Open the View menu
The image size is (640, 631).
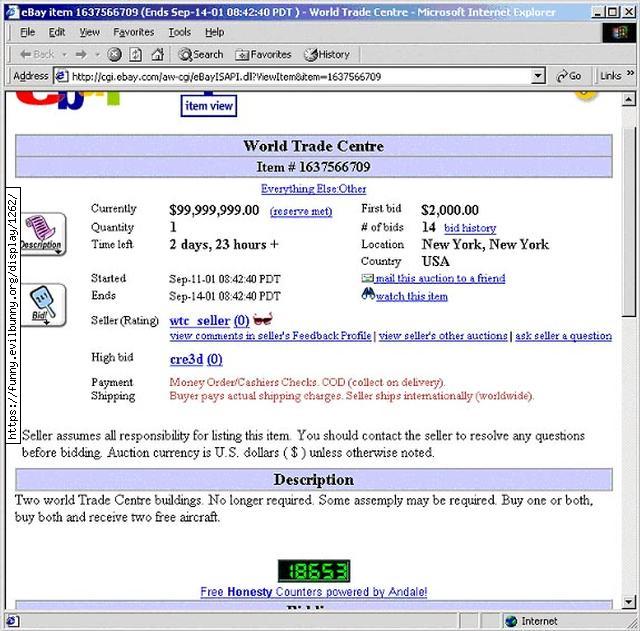89,32
